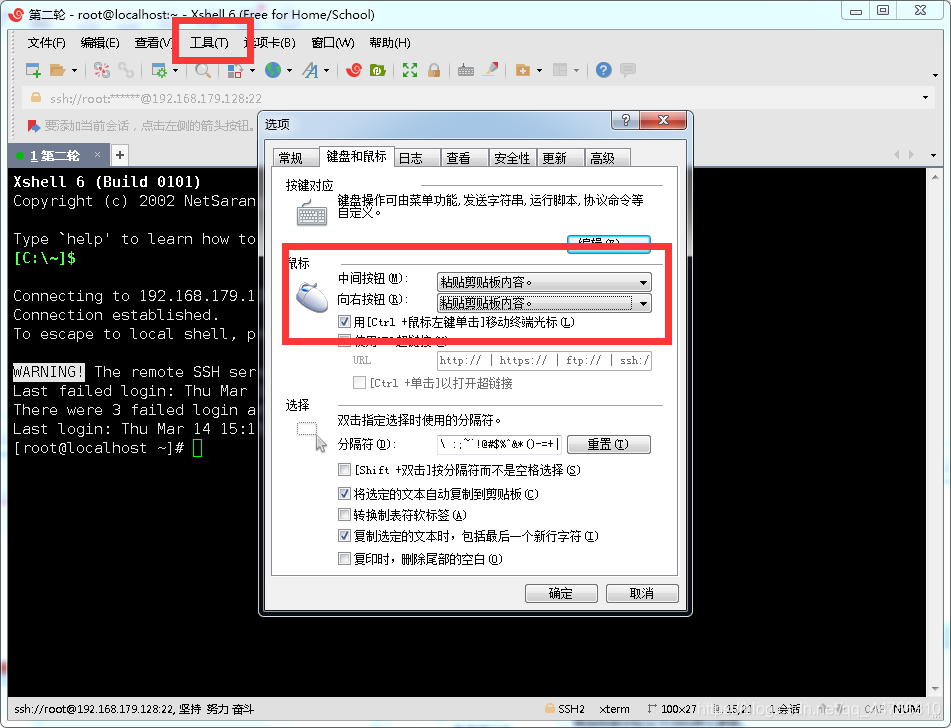This screenshot has width=951, height=728.
Task: Open the 向右按钮 dropdown
Action: pos(544,303)
